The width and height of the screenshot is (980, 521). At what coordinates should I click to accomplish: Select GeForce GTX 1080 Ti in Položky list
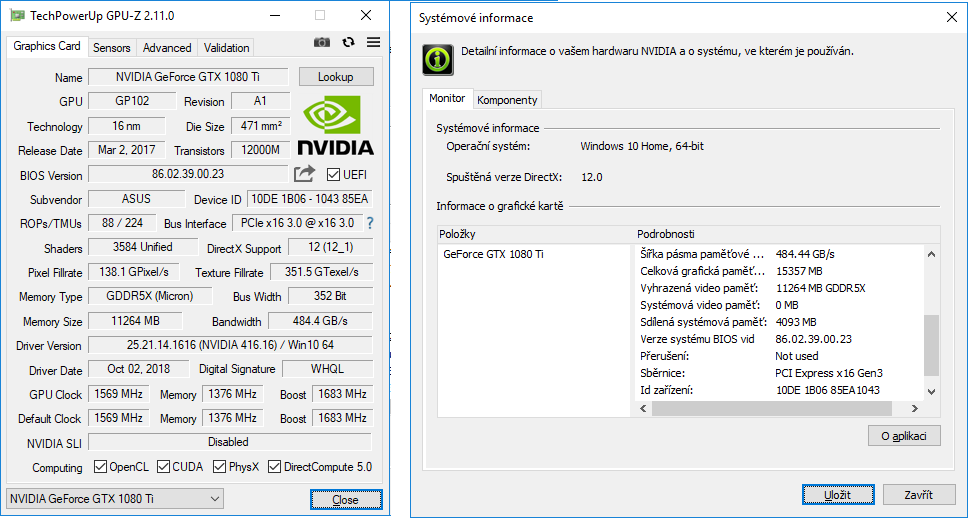coord(494,254)
